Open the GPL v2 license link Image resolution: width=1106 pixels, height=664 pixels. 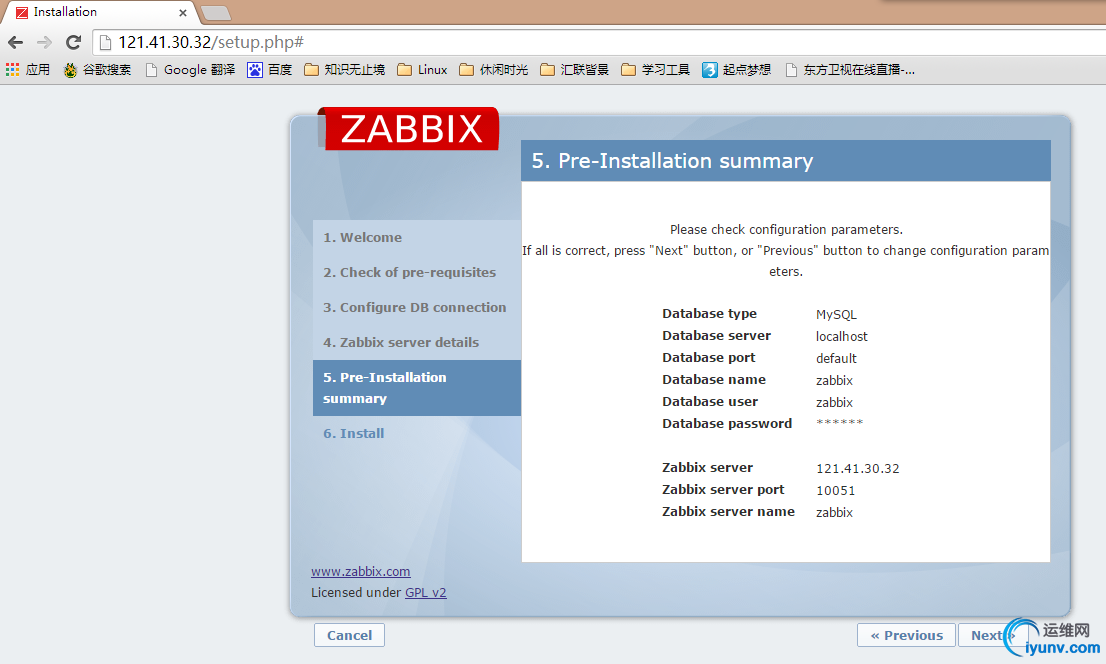point(425,593)
